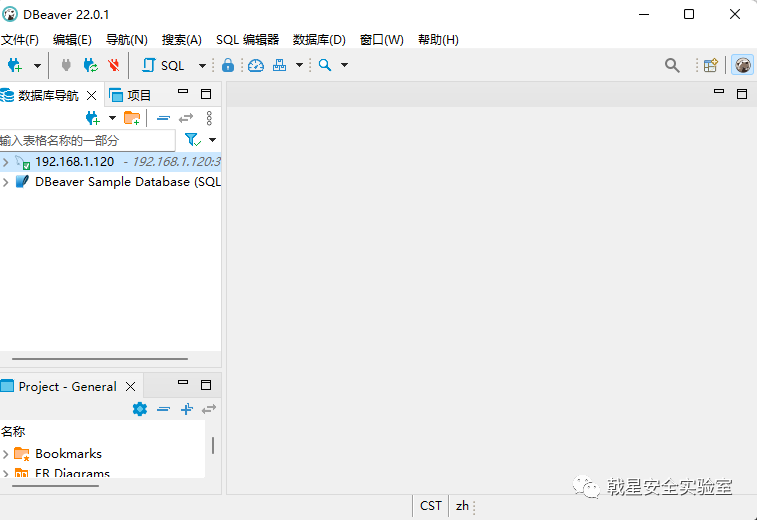
Task: Open the dashboard gauge icon
Action: [256, 65]
